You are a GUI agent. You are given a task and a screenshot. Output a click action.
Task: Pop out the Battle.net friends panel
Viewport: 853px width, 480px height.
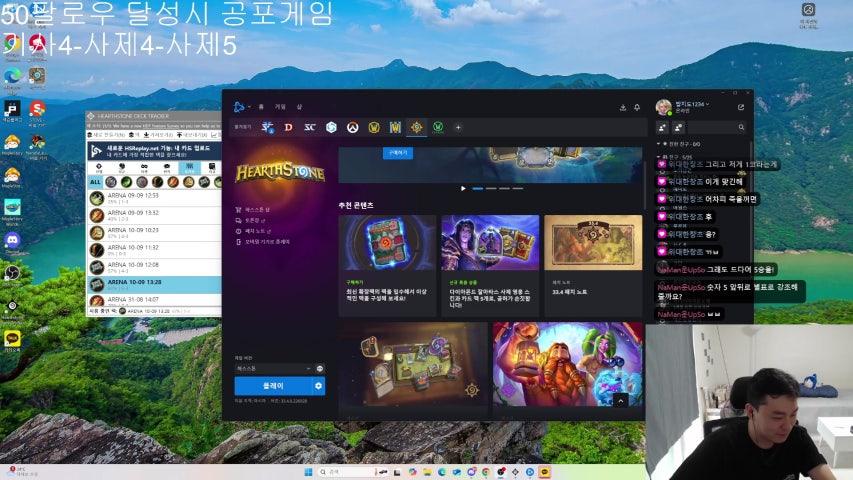click(741, 107)
